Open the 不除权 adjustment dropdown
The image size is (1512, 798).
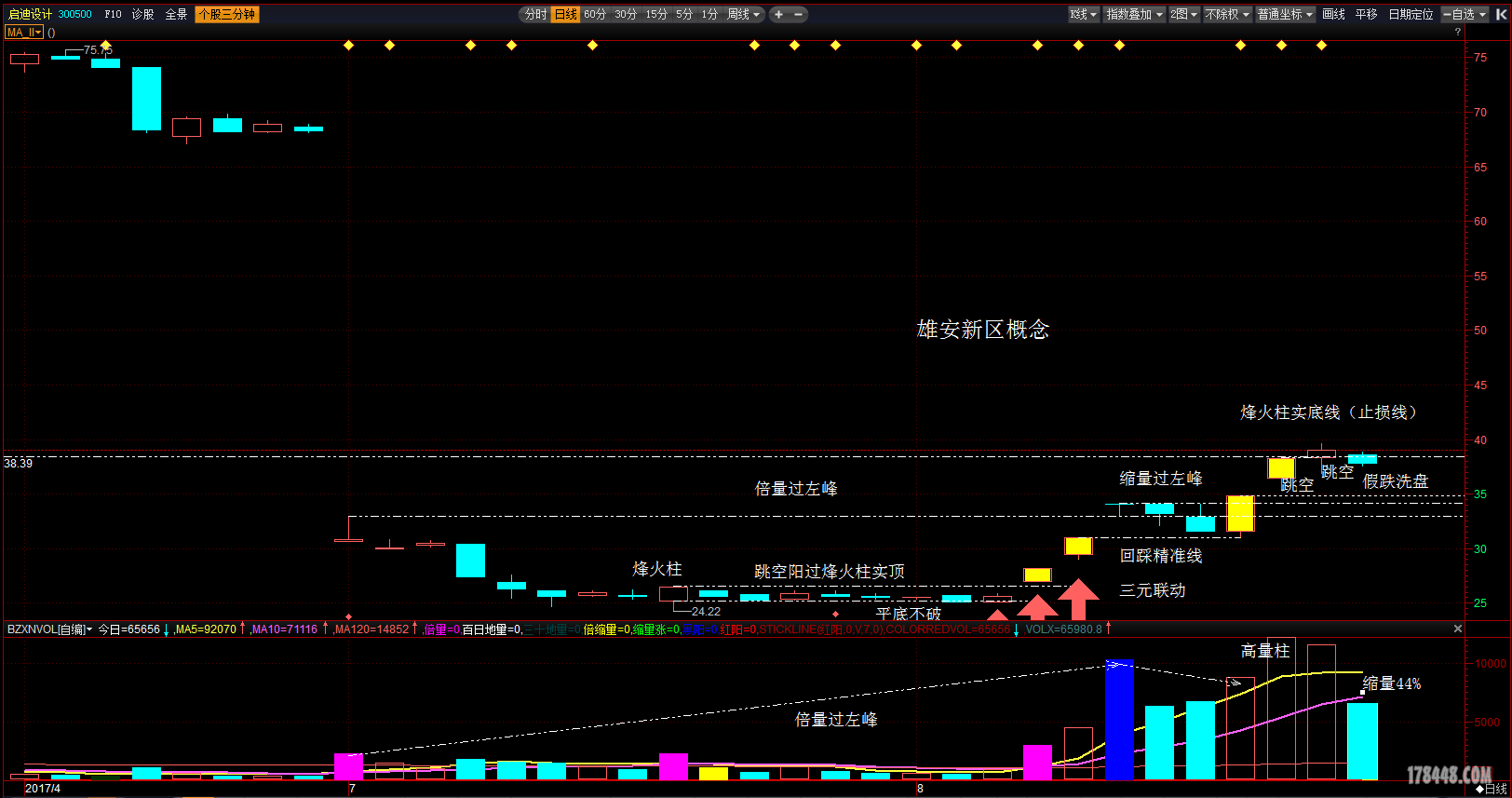1227,14
